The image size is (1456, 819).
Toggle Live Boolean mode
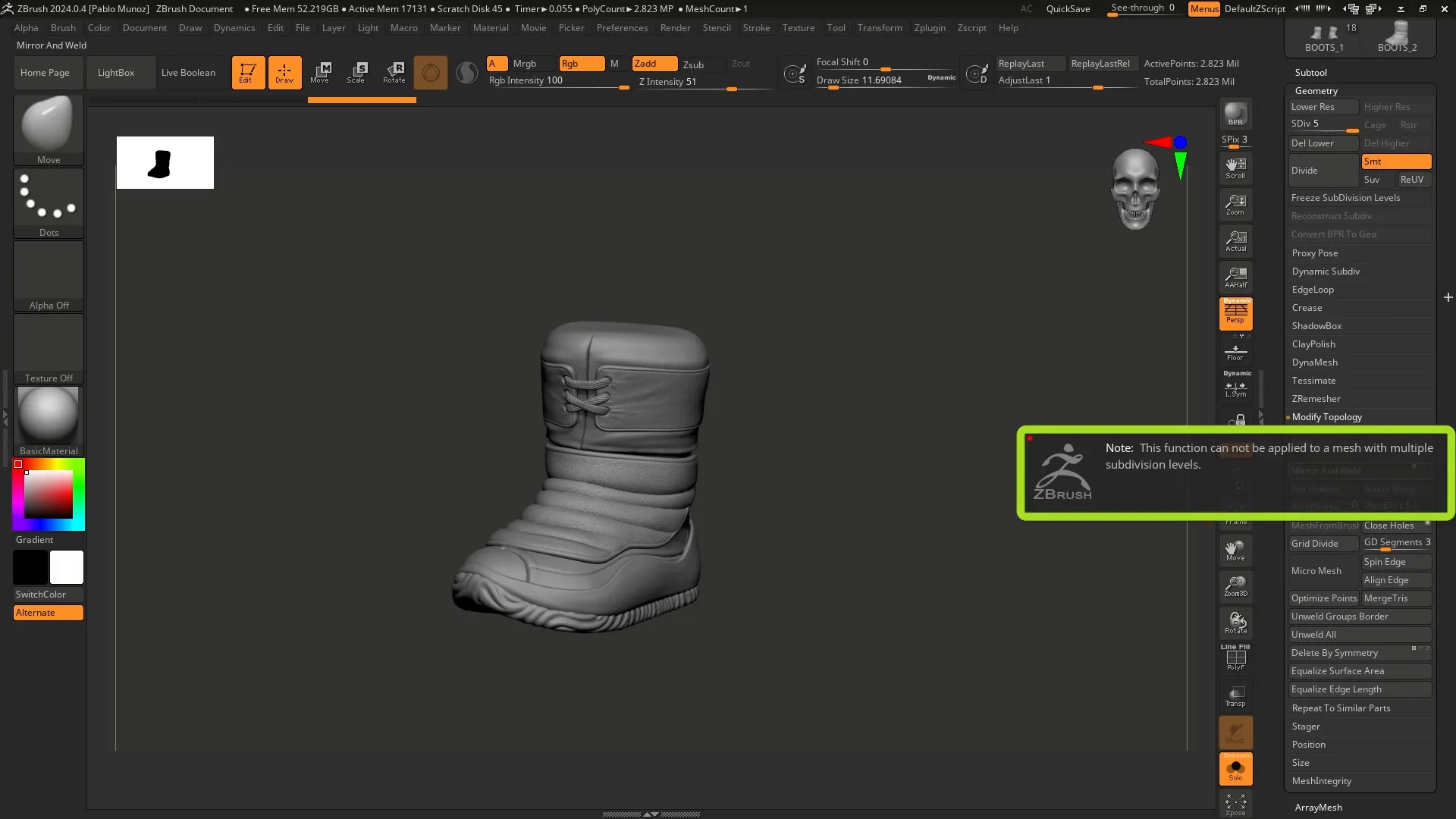[188, 73]
